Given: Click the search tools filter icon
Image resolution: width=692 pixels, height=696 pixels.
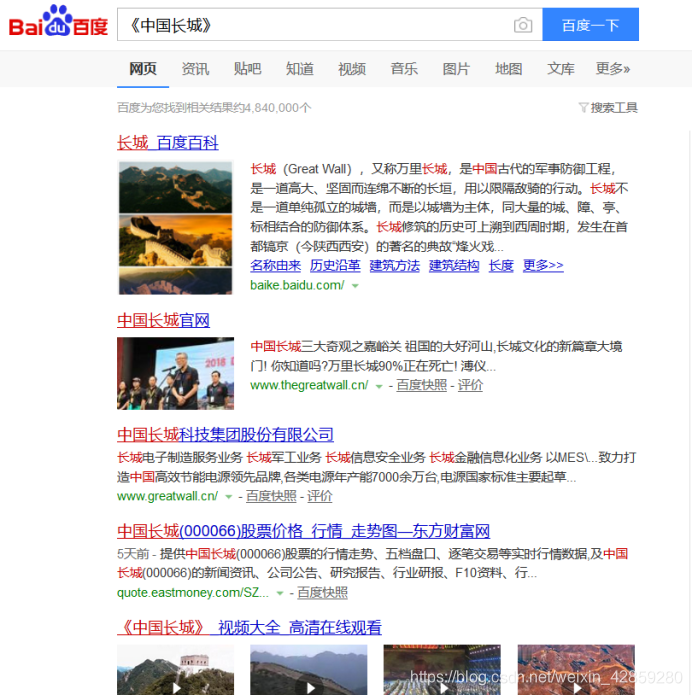Looking at the screenshot, I should click(x=583, y=107).
